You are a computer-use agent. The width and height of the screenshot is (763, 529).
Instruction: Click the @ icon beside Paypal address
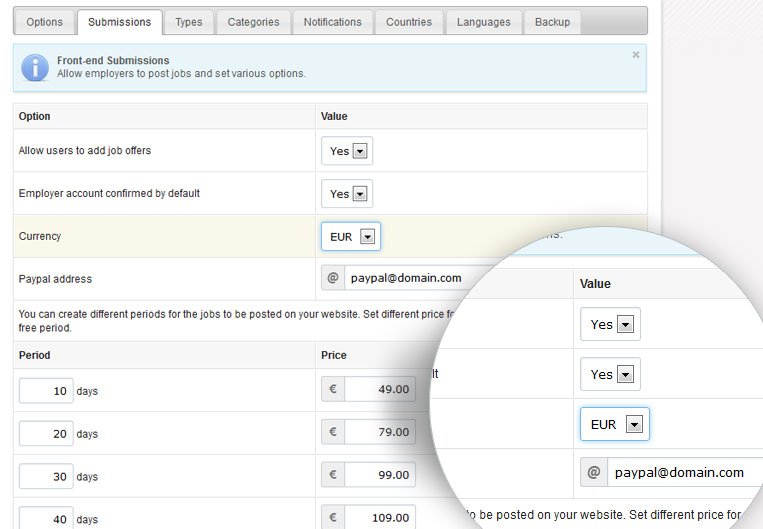pyautogui.click(x=333, y=278)
